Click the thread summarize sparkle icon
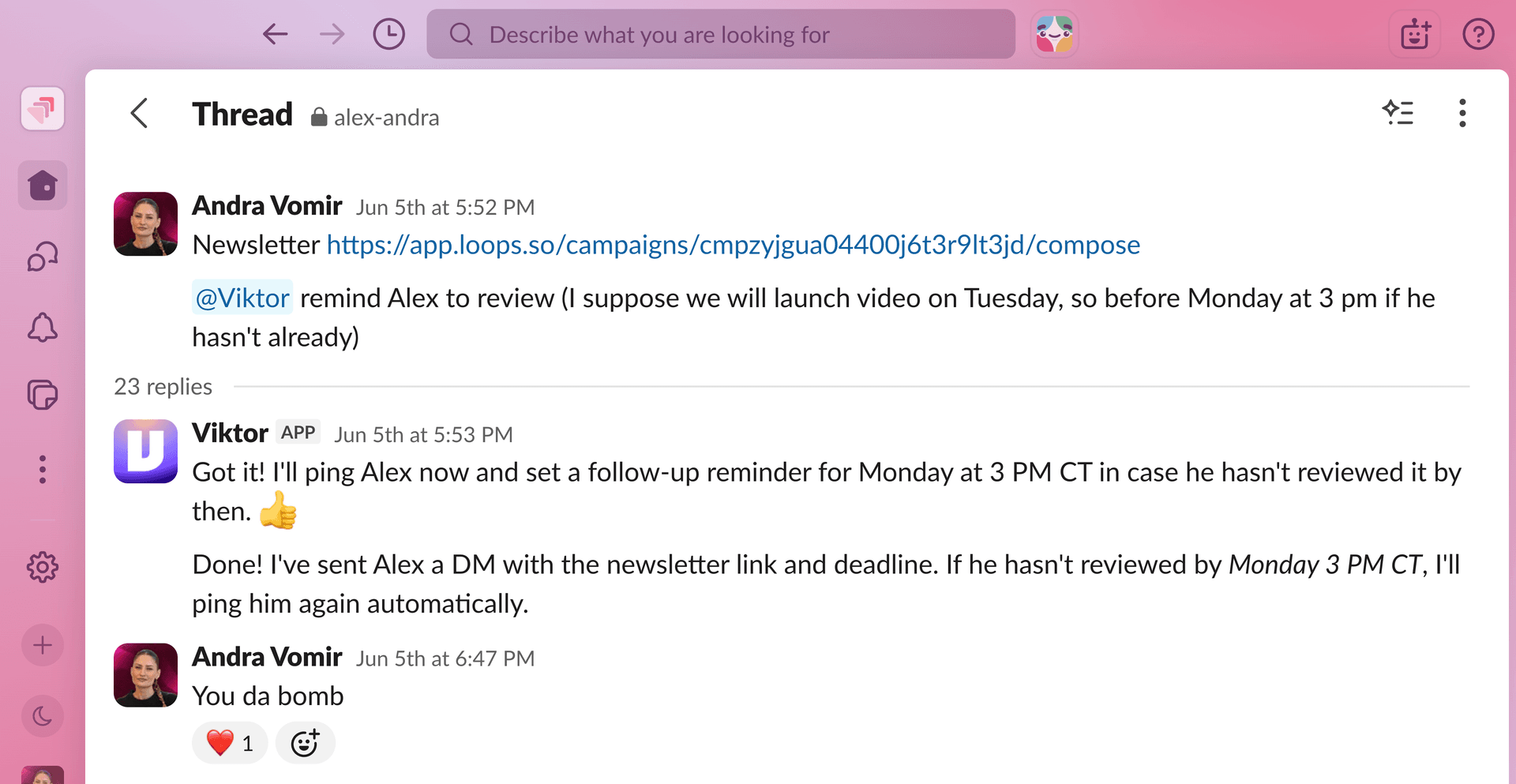The height and width of the screenshot is (784, 1516). [x=1398, y=113]
